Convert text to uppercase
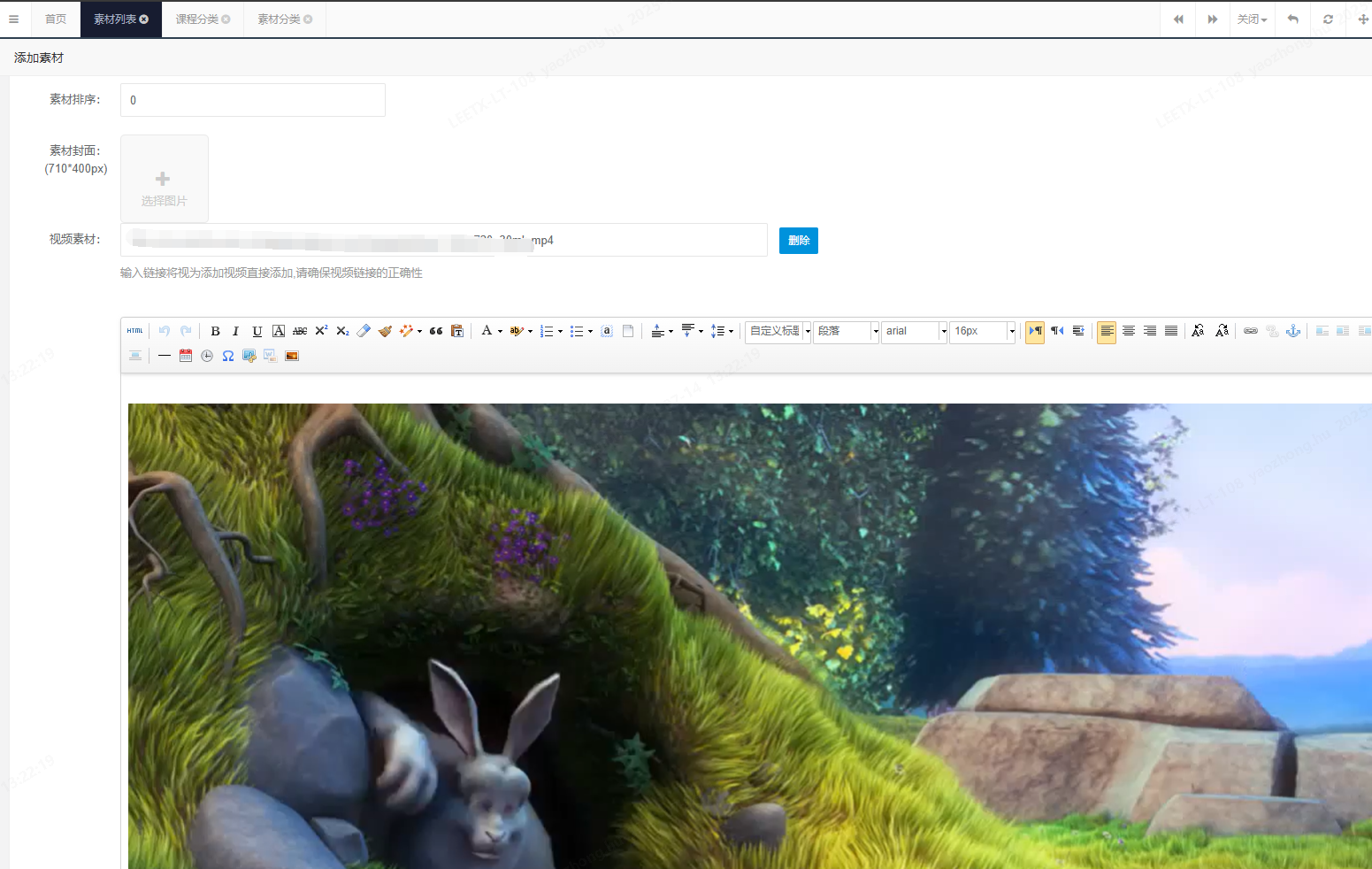The image size is (1372, 869). (1198, 331)
